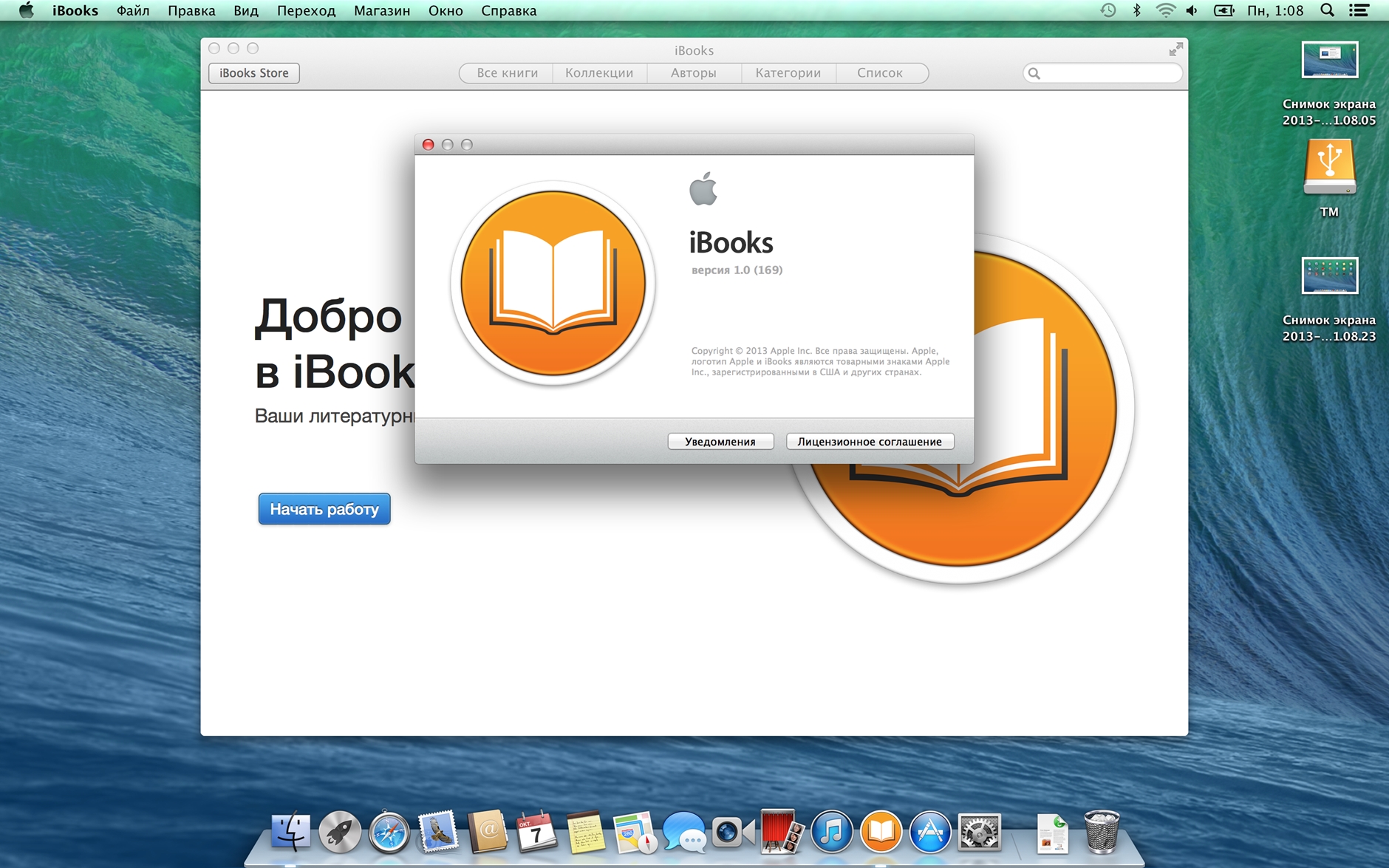Click the battery status icon

(x=1224, y=10)
